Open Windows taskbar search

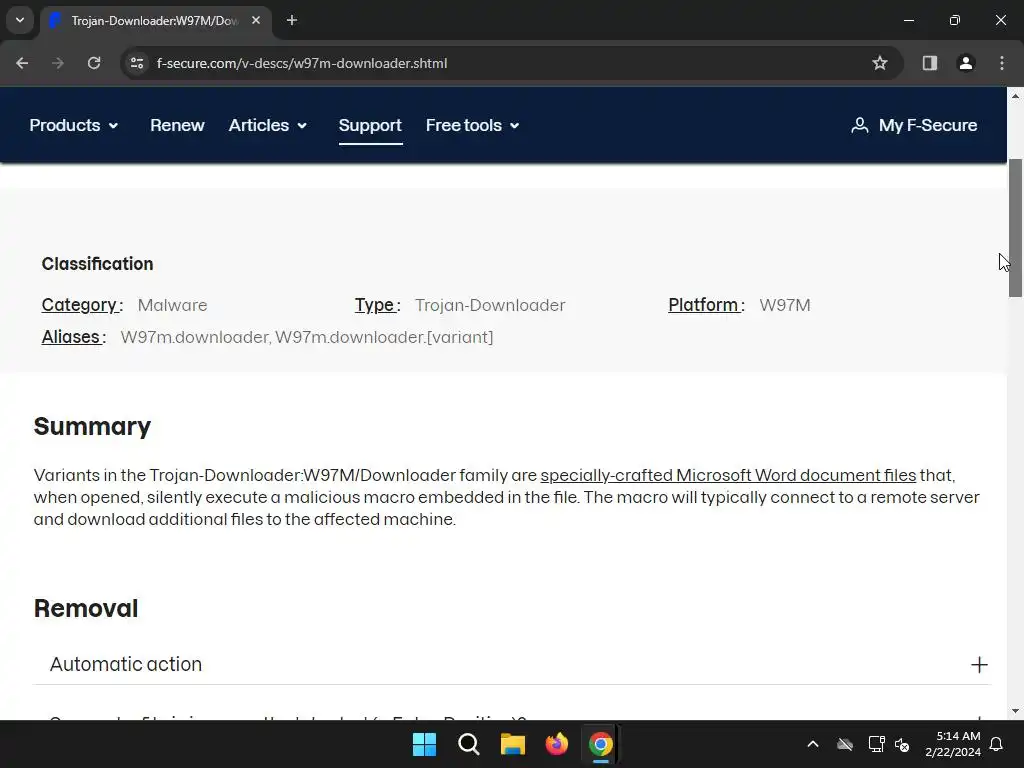tap(469, 744)
